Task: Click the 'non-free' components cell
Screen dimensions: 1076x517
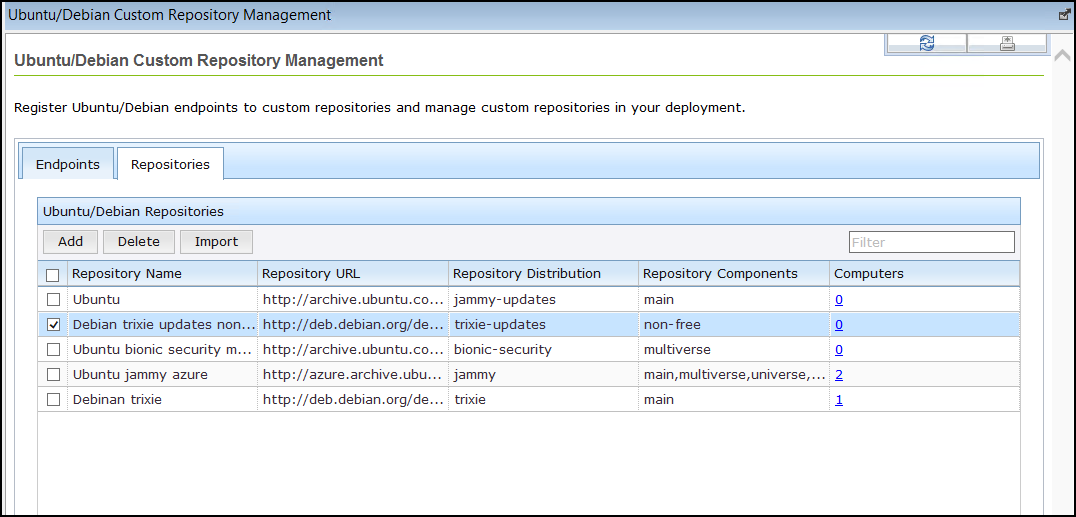Action: point(734,325)
